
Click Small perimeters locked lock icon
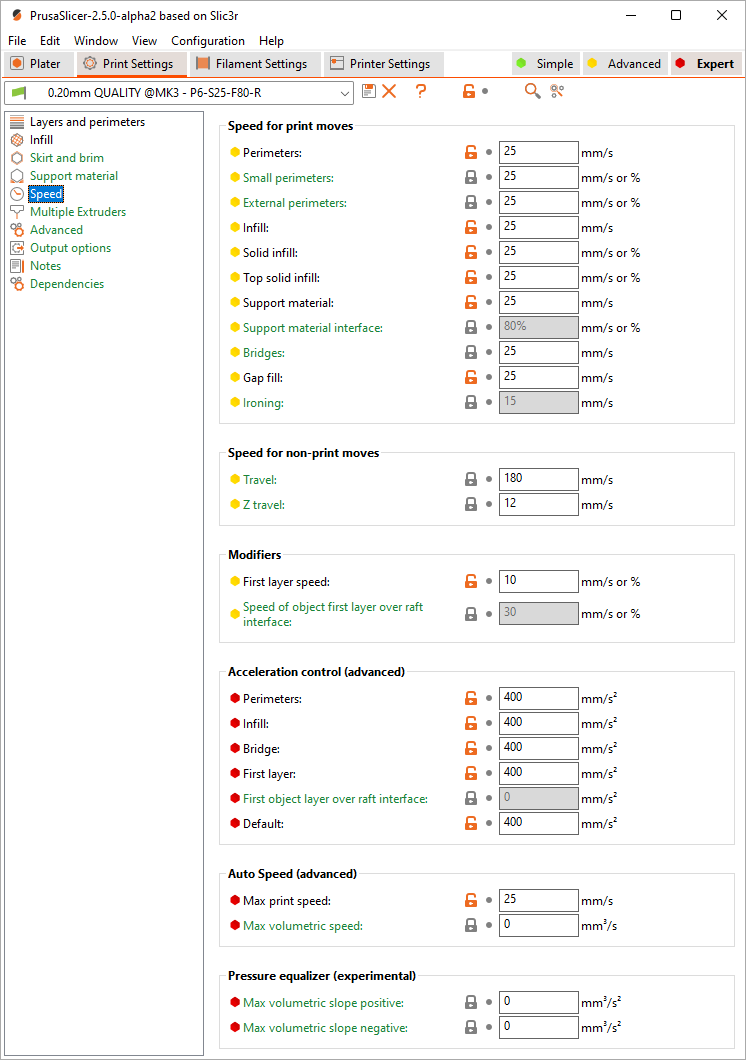tap(471, 177)
